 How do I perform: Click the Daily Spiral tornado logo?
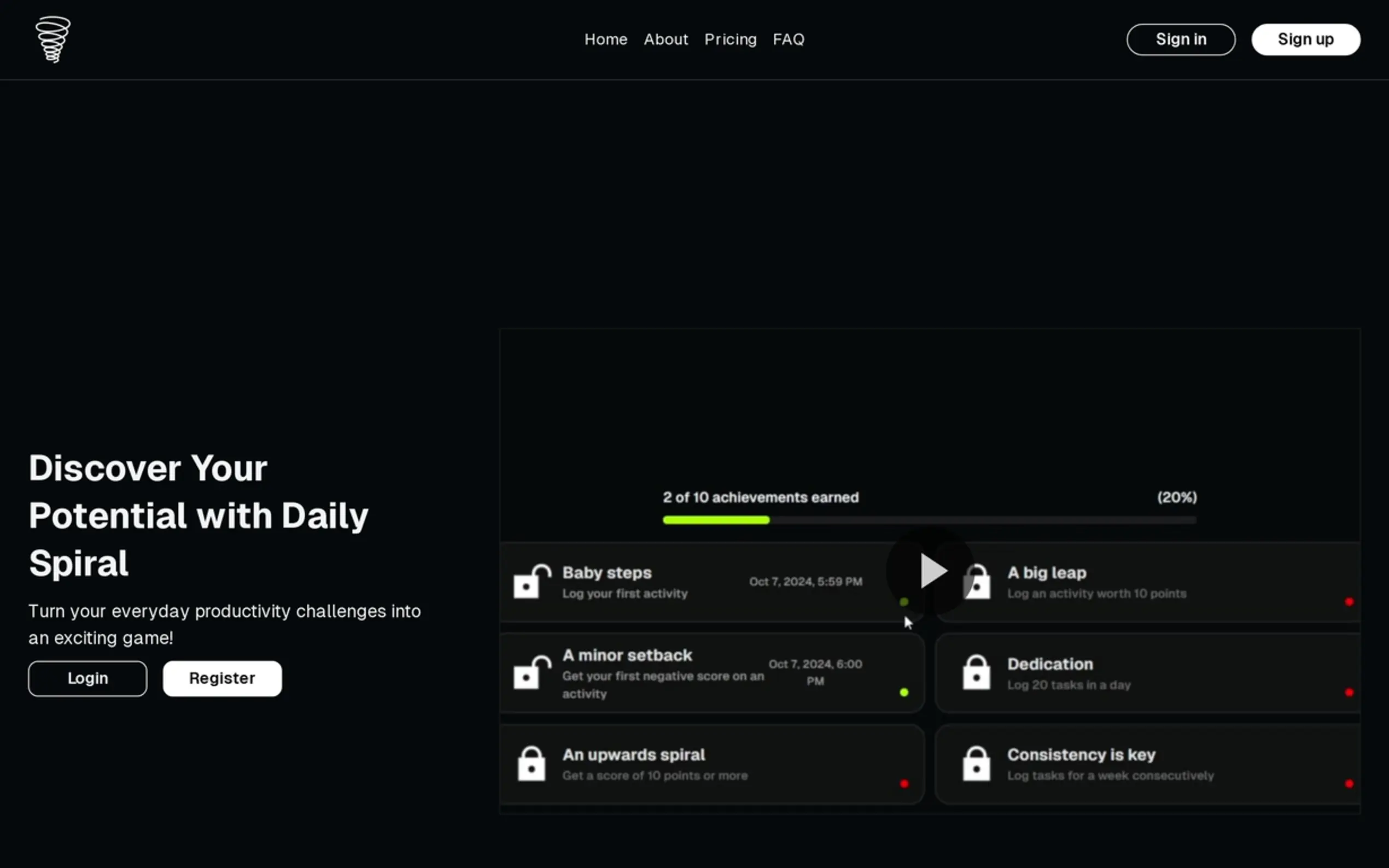(x=53, y=39)
